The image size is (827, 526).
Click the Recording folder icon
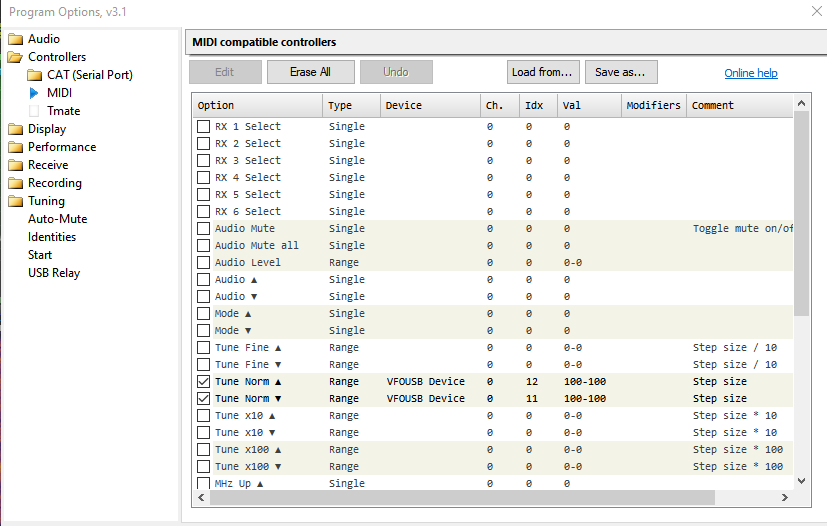(15, 183)
